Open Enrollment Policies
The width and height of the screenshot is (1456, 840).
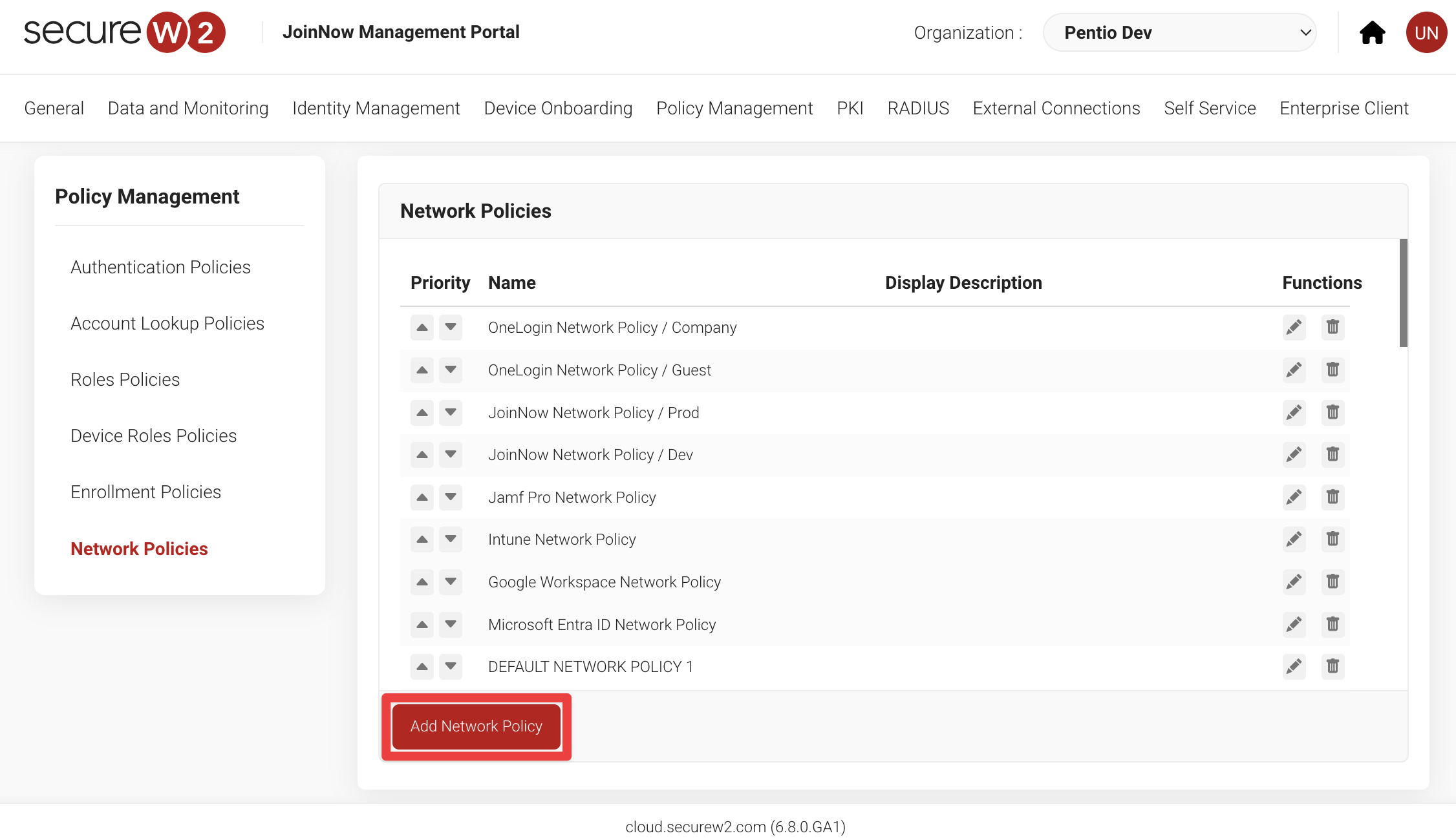point(146,492)
